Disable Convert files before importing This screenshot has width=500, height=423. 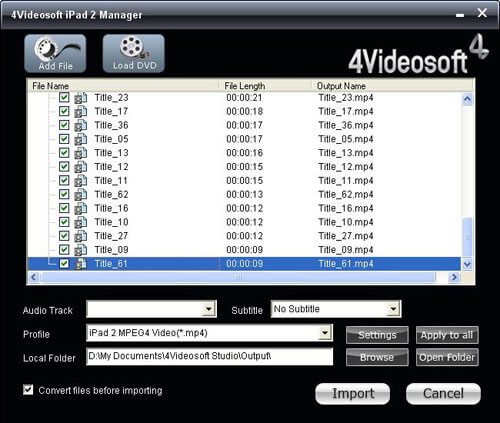pos(28,390)
